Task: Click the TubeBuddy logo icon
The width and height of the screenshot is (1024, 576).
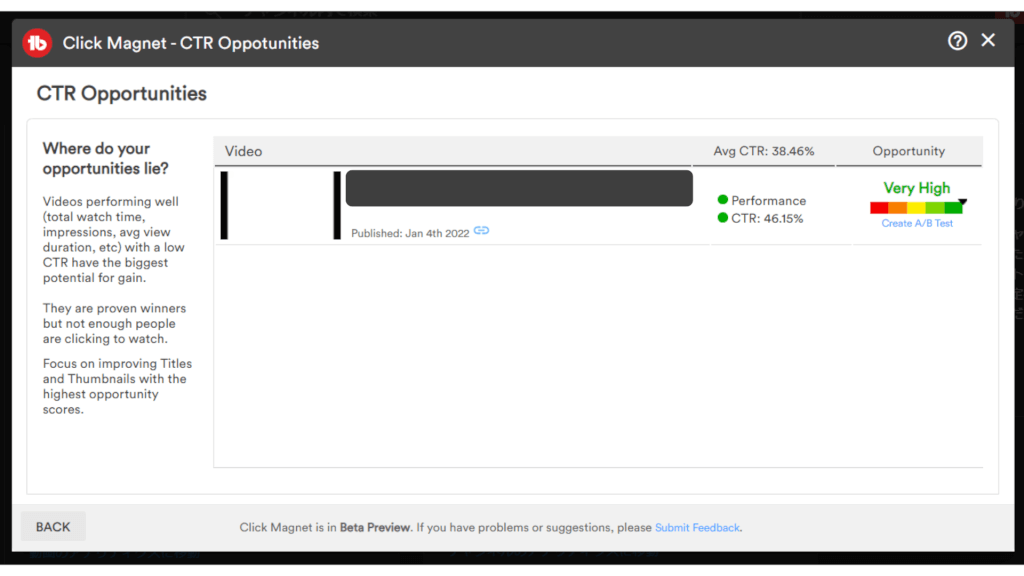Action: [x=37, y=42]
